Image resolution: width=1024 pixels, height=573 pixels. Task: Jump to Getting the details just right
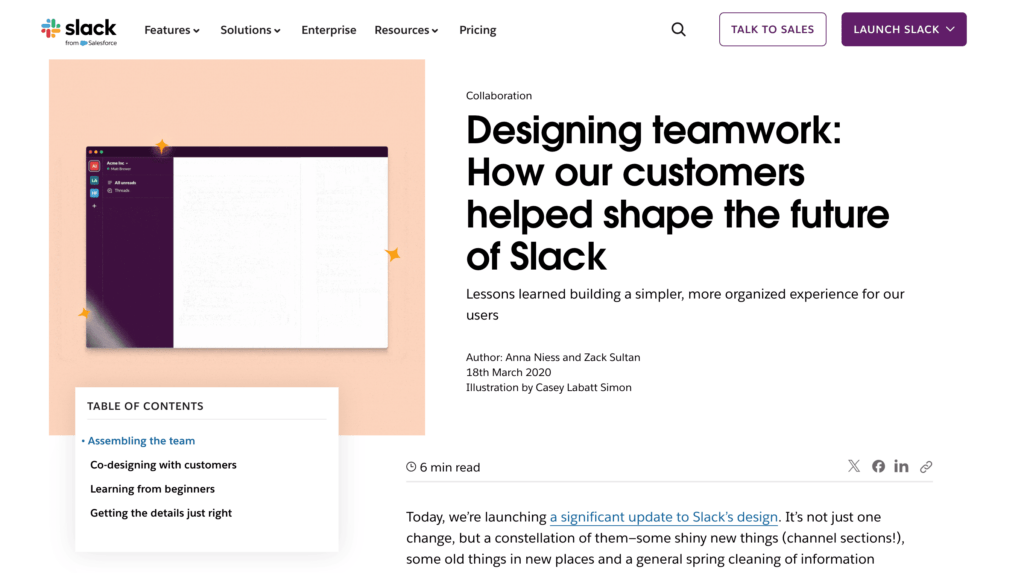pyautogui.click(x=160, y=513)
